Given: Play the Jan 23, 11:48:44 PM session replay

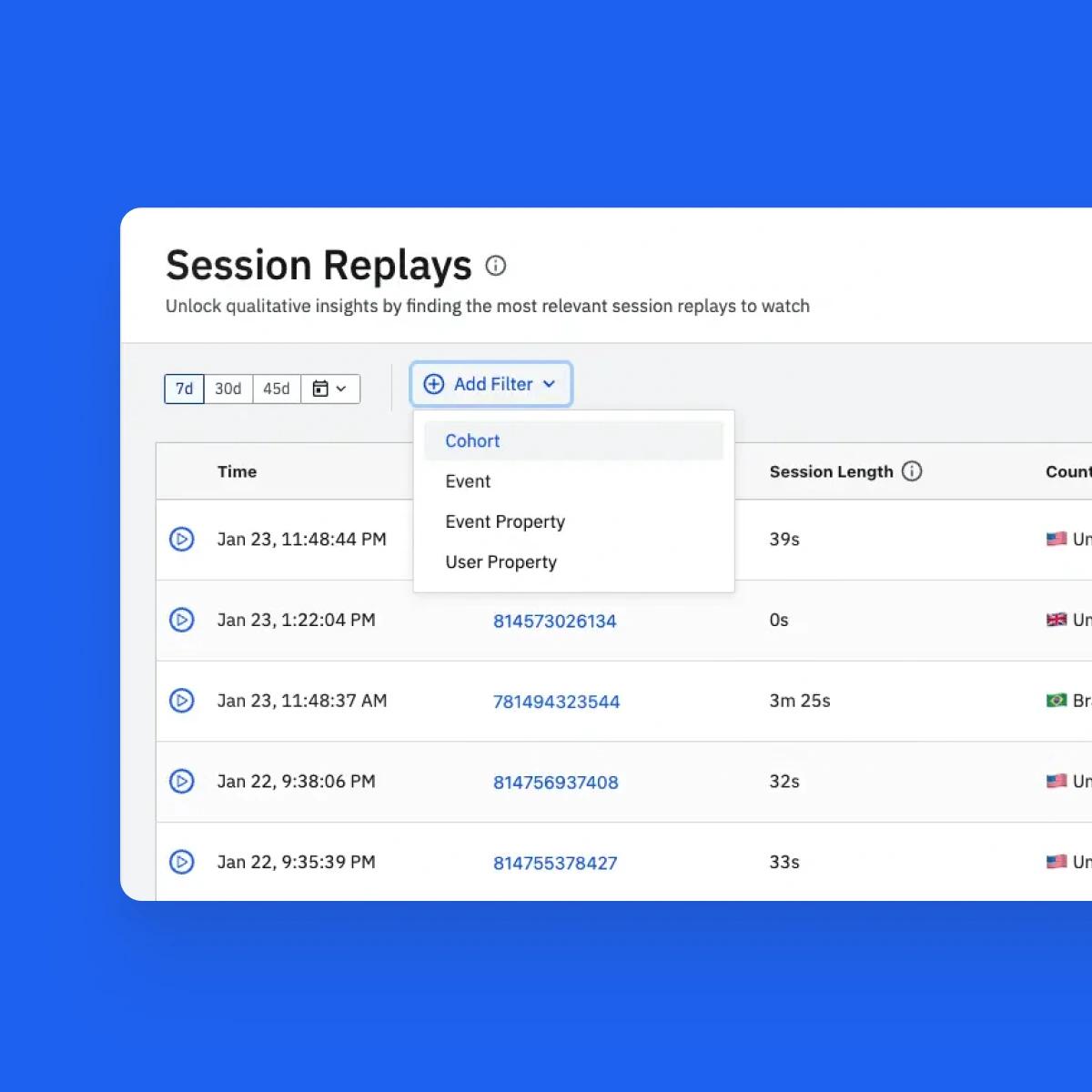Looking at the screenshot, I should click(x=182, y=540).
